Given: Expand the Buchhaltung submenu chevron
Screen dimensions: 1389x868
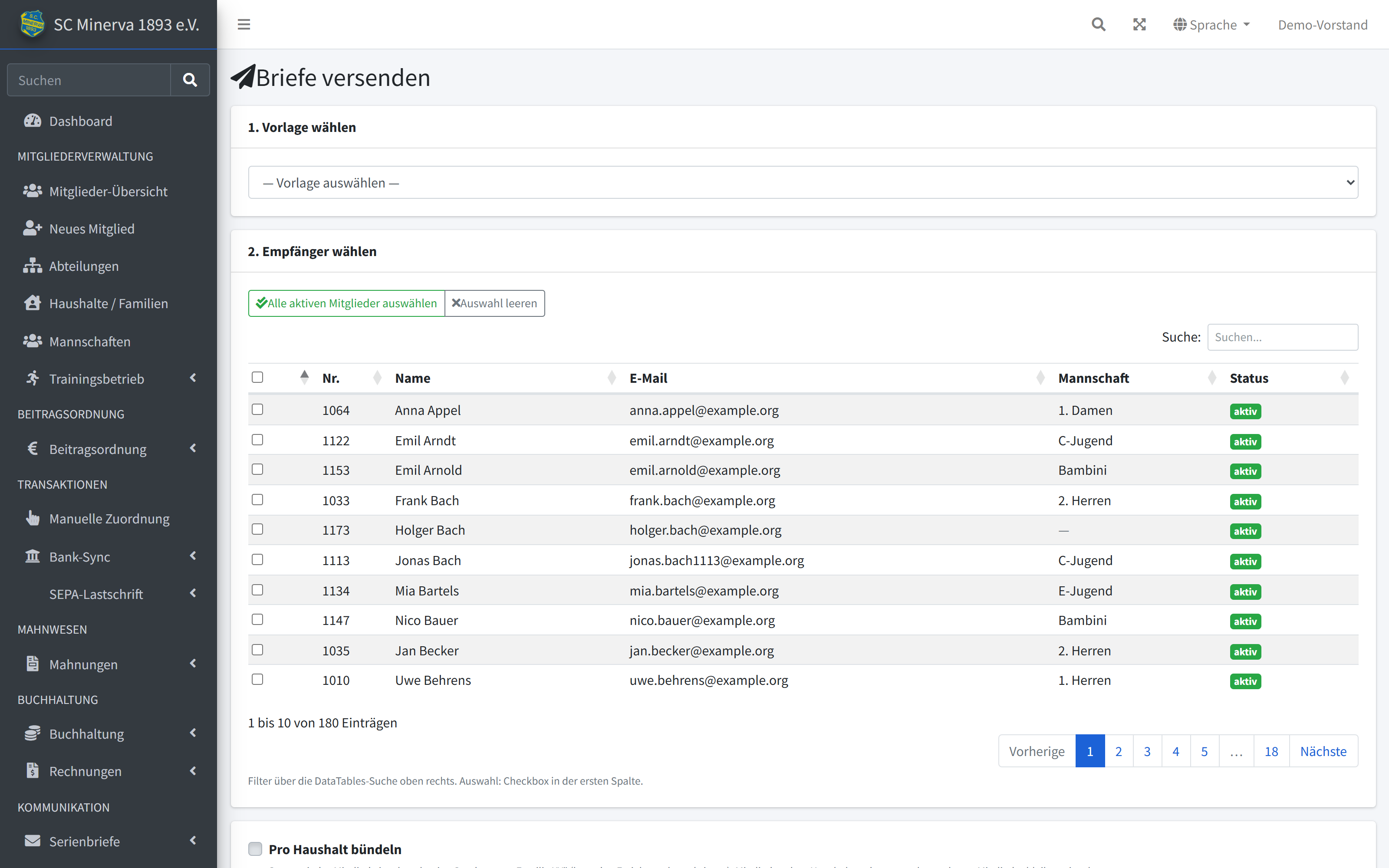Looking at the screenshot, I should click(x=194, y=733).
